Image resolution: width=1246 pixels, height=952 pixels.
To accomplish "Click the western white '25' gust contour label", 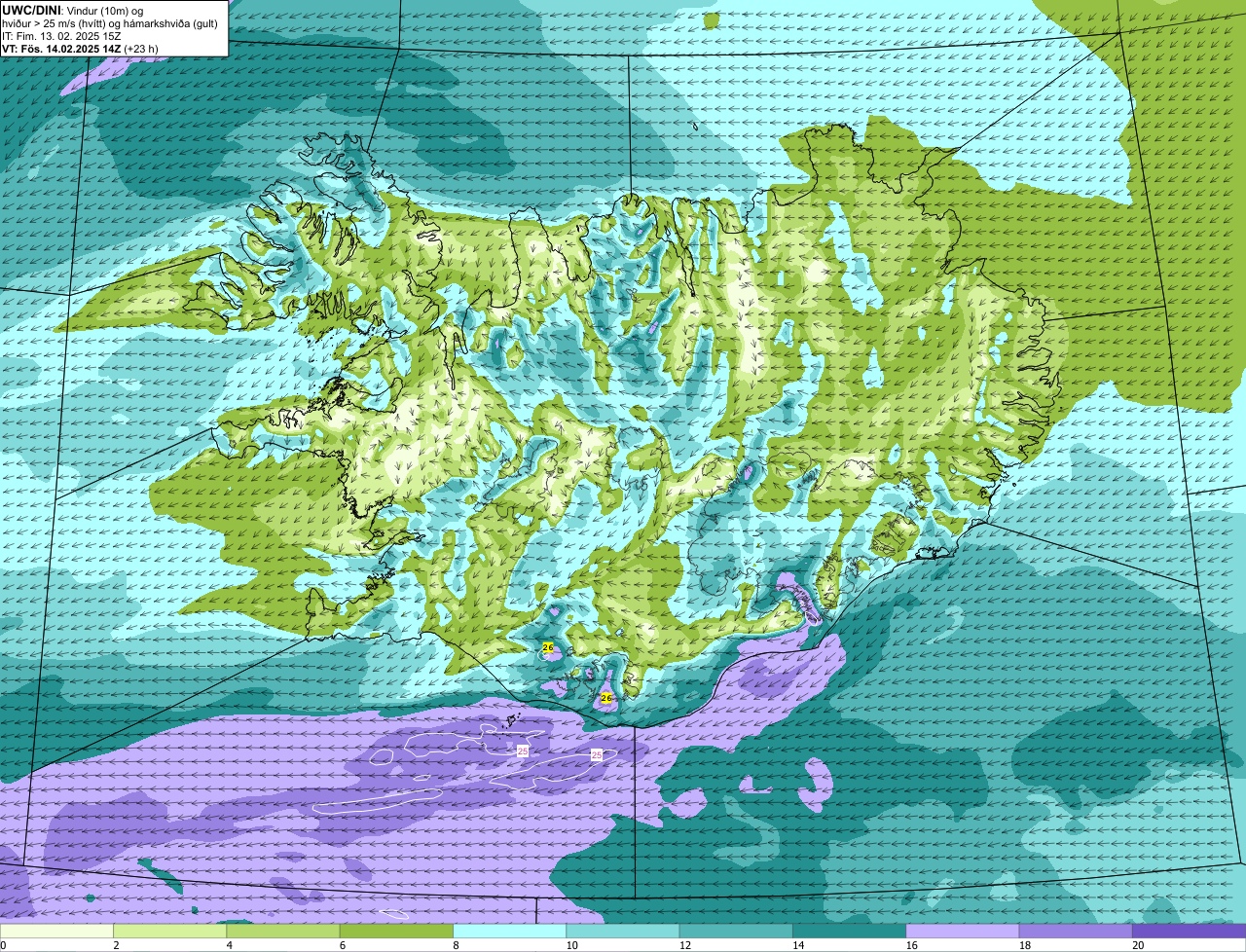I will (523, 751).
